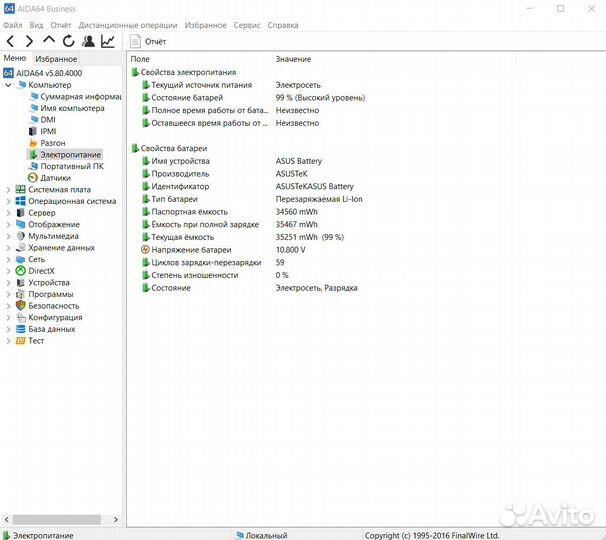Image resolution: width=606 pixels, height=540 pixels.
Task: Maximize the AIDA64 Business window
Action: (x=560, y=9)
